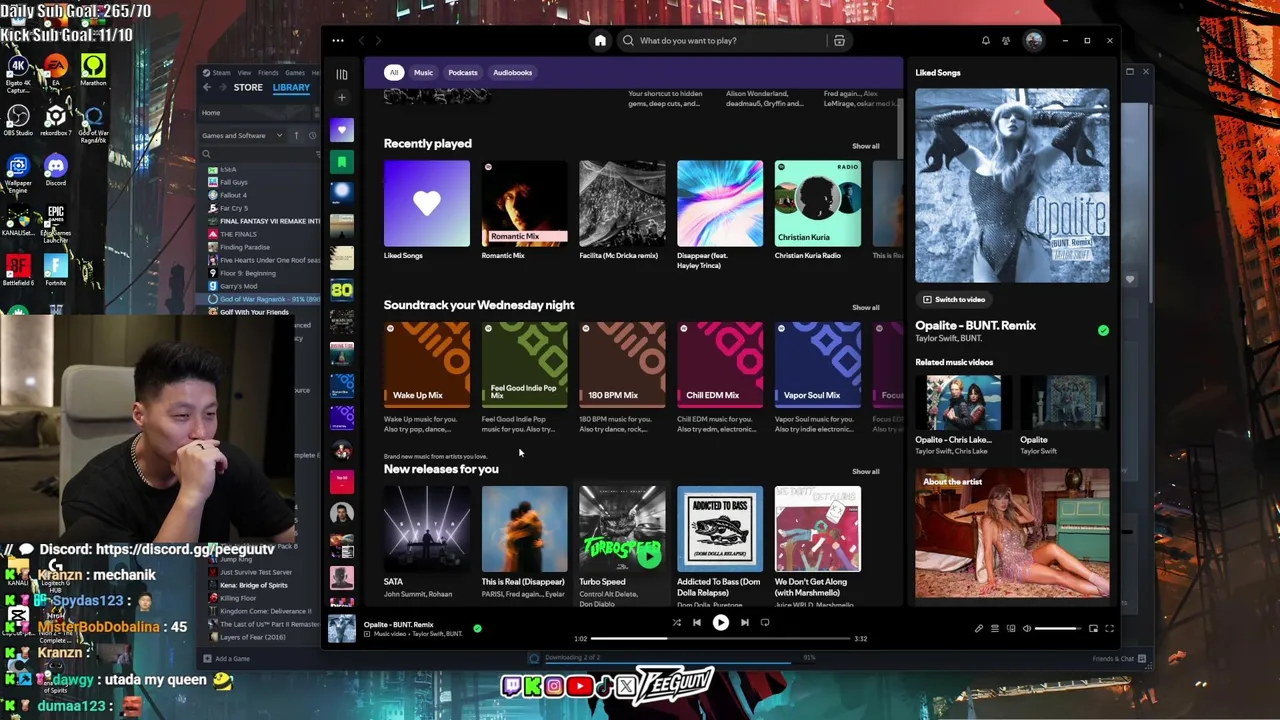Viewport: 1280px width, 720px height.
Task: Open the Battlefield 6 desktop icon
Action: [18, 271]
